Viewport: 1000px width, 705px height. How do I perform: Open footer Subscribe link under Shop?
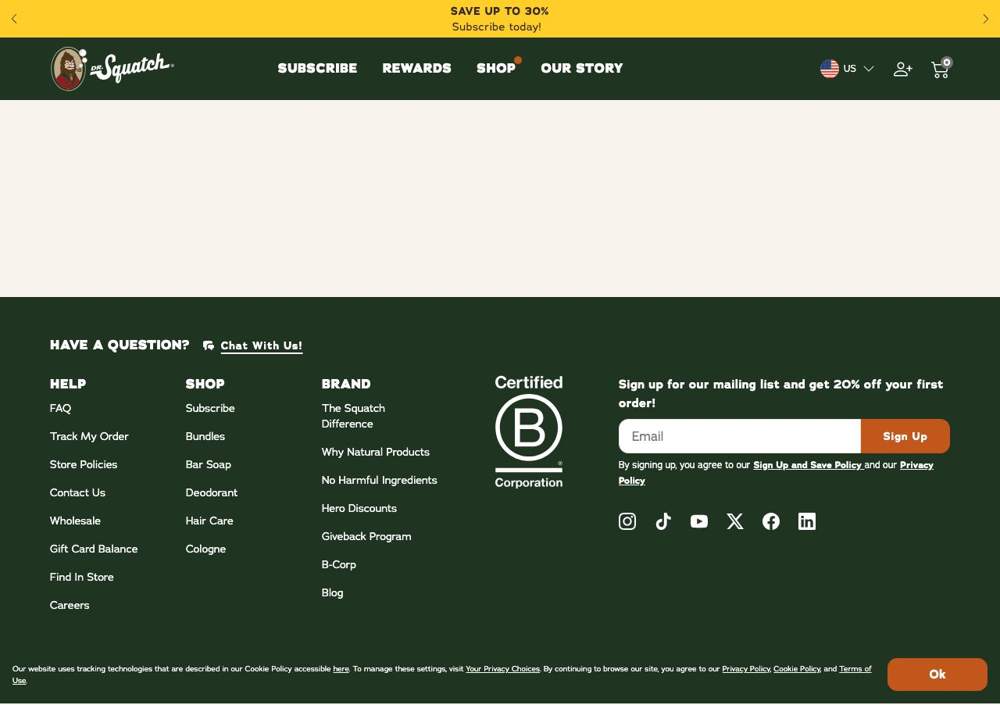pos(210,408)
